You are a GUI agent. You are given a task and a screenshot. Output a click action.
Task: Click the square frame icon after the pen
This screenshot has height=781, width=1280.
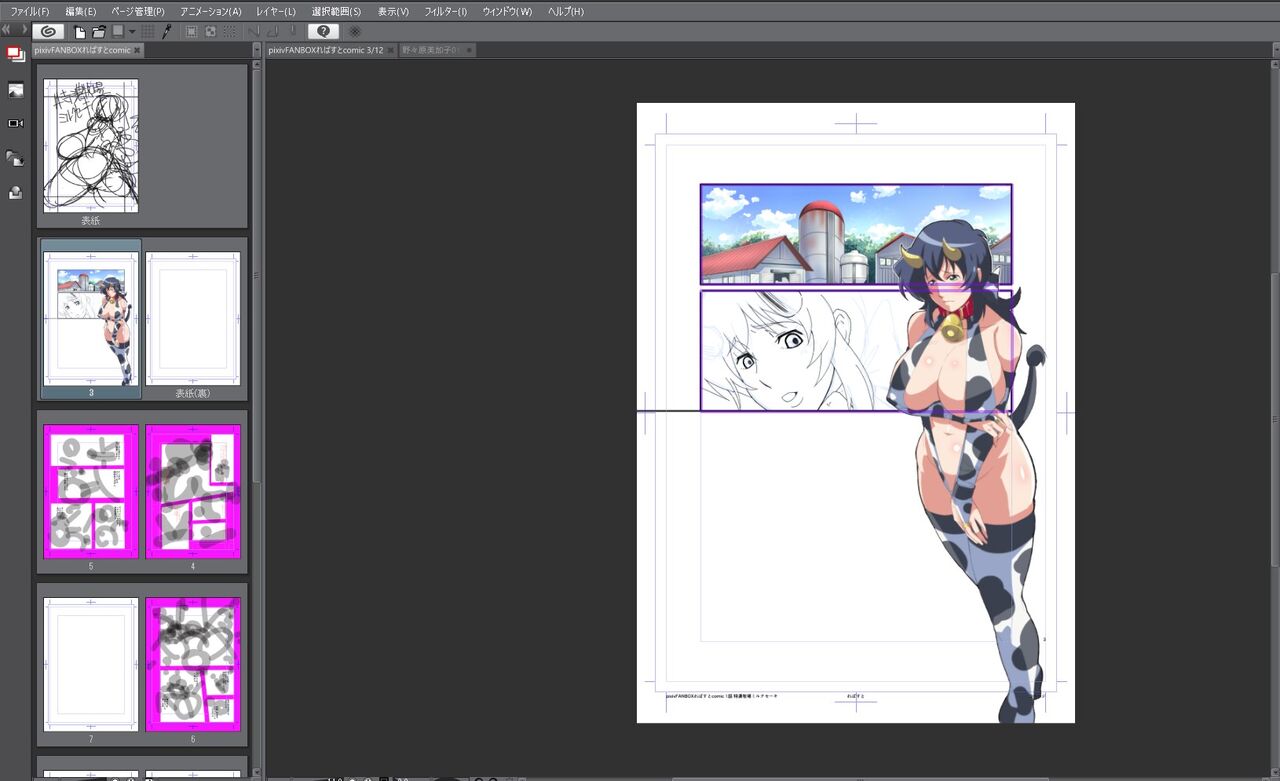(x=191, y=31)
